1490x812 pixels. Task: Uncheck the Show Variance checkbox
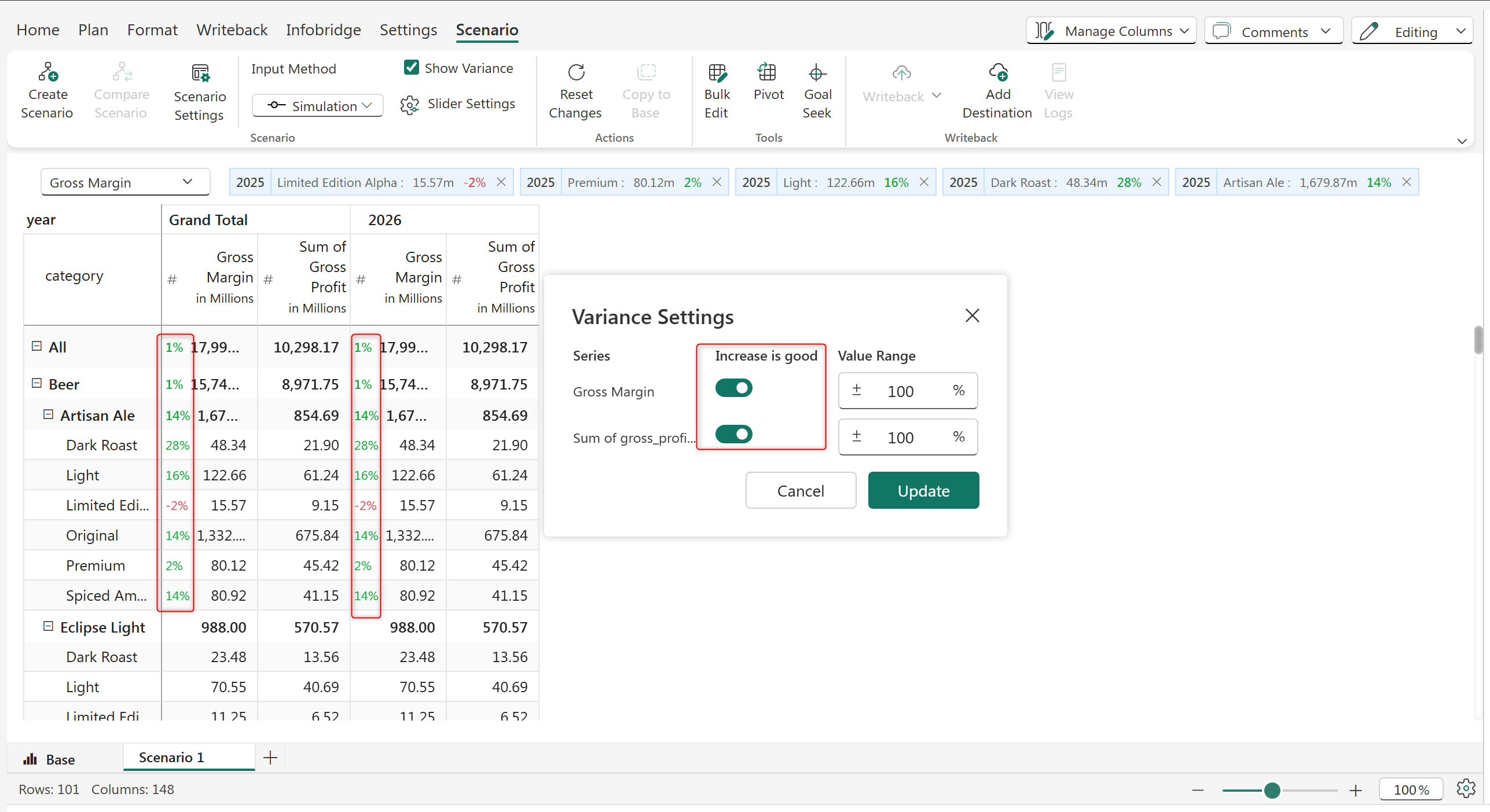coord(412,68)
